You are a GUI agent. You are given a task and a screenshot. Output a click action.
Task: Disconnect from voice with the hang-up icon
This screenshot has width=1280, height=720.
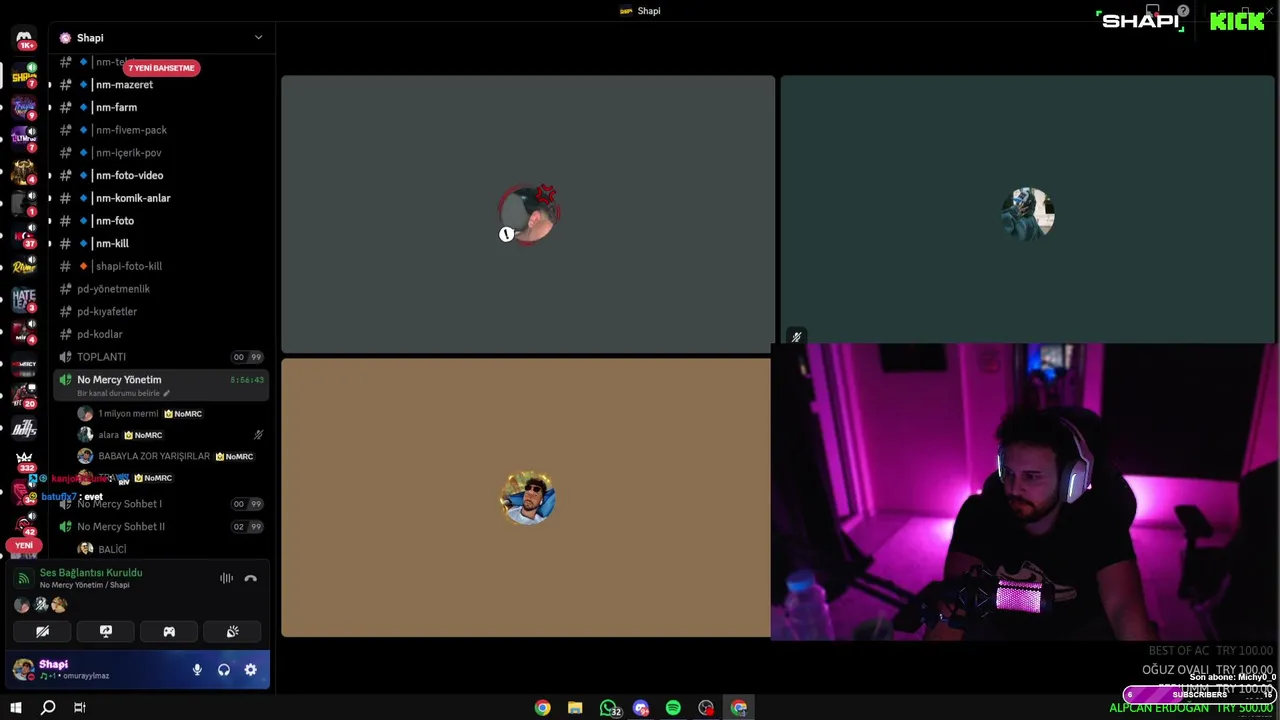click(251, 578)
